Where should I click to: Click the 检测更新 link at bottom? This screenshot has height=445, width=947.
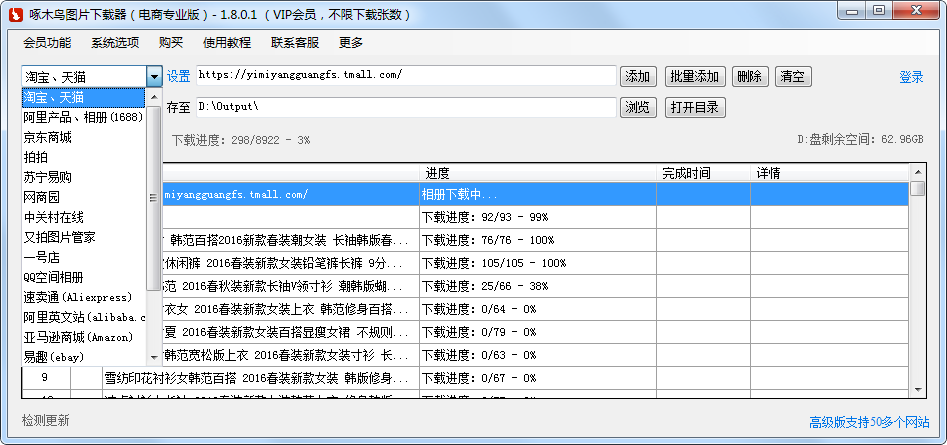coord(46,420)
